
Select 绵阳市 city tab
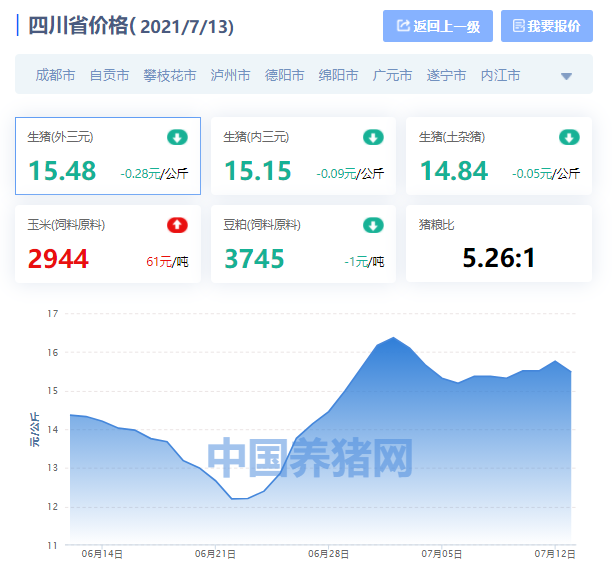[x=338, y=75]
